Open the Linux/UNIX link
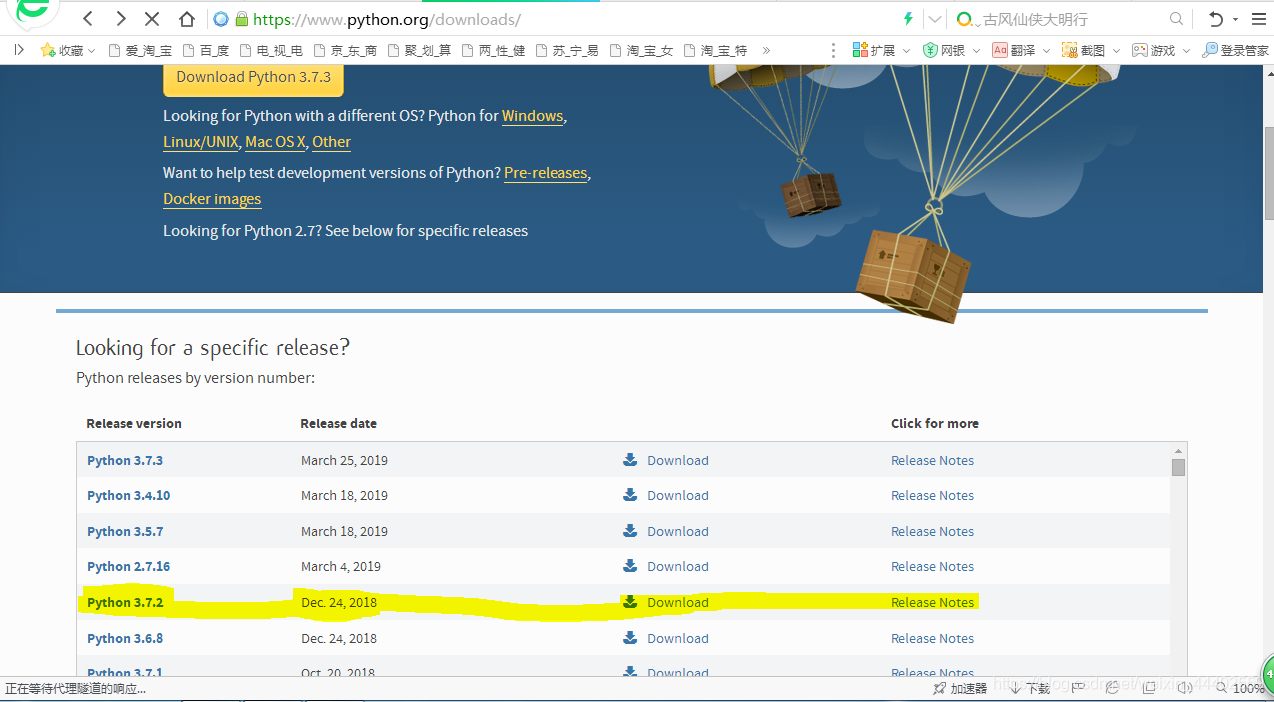The image size is (1274, 702). 201,142
